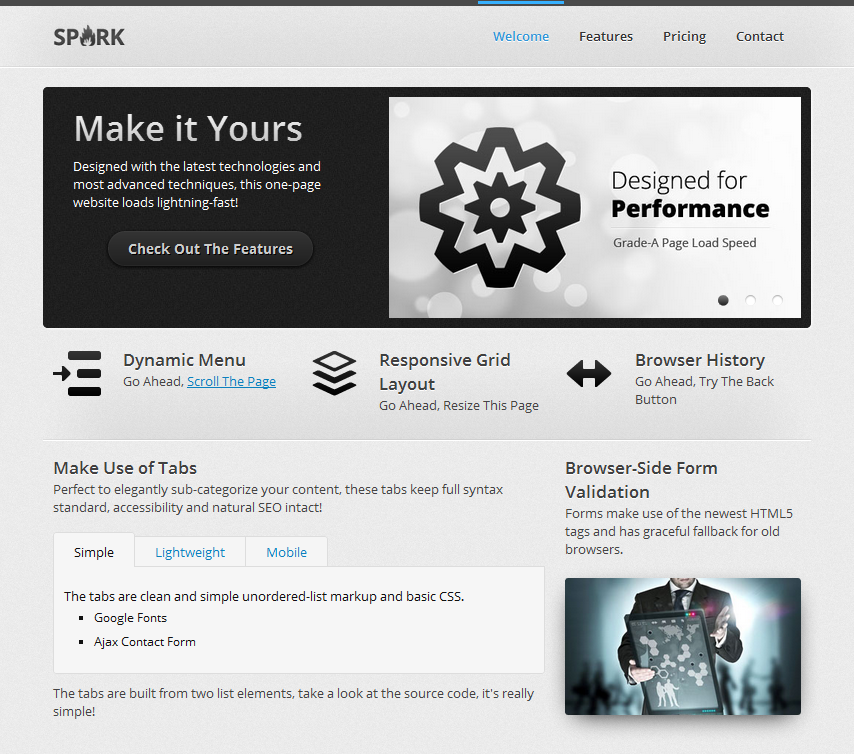The width and height of the screenshot is (854, 754).
Task: Jump to the third slide dot
Action: (x=777, y=300)
